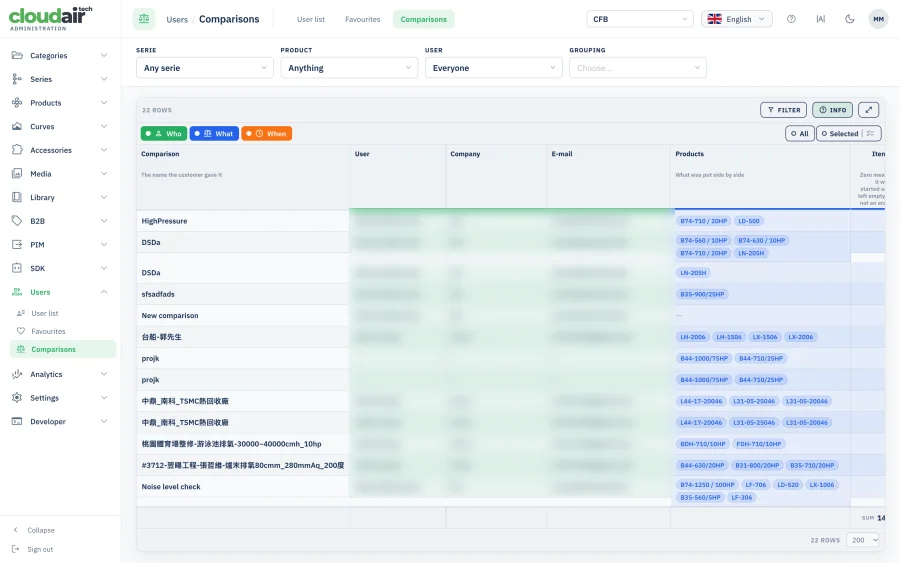Collapse the Users sidebar section chevron
This screenshot has height=563, width=900.
[104, 292]
